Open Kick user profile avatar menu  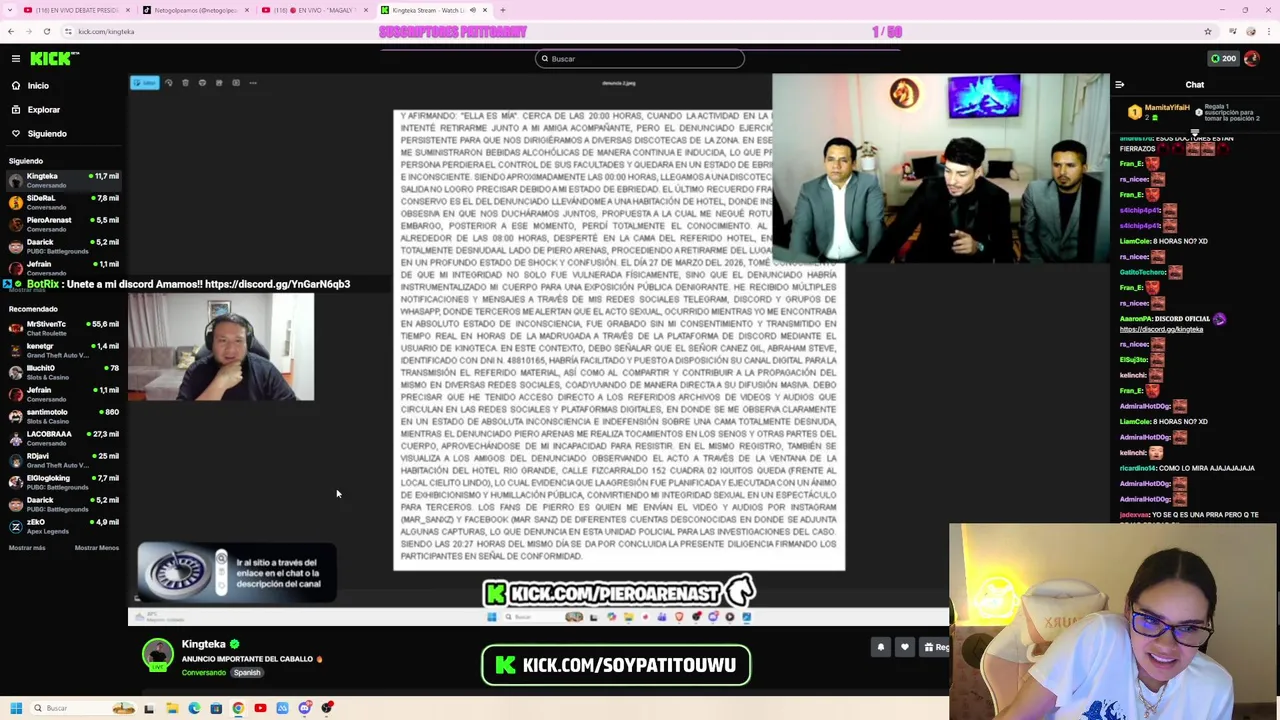1252,58
